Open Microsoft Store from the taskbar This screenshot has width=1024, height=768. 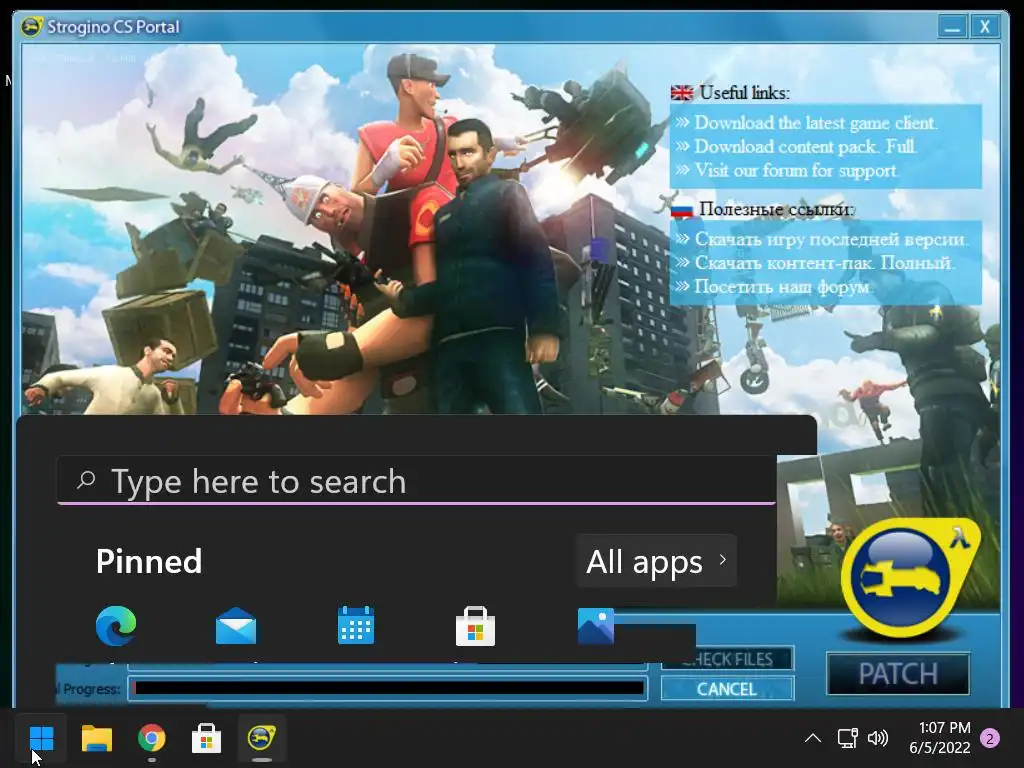click(206, 739)
